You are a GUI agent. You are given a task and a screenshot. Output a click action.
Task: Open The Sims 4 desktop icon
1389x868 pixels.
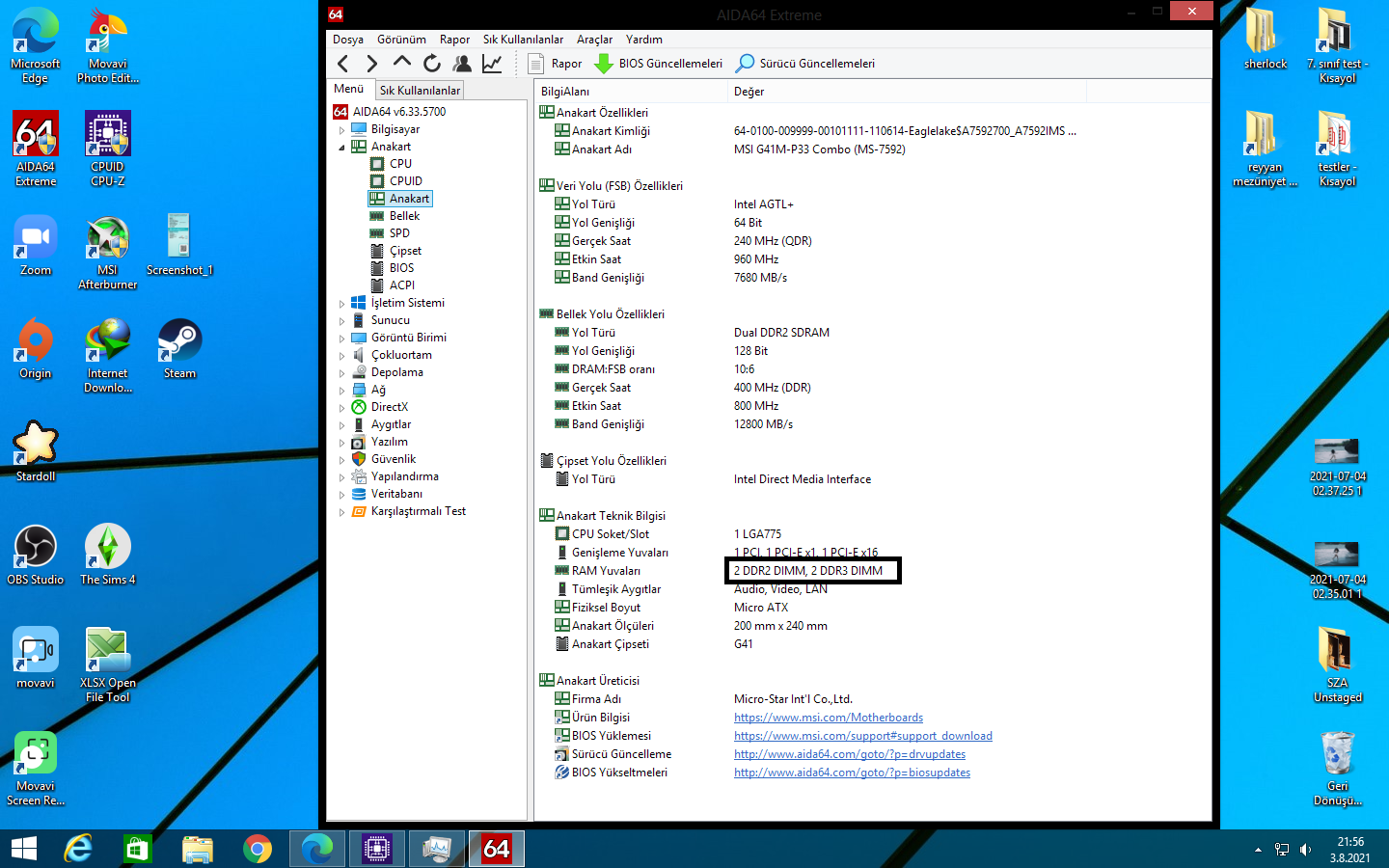pos(108,555)
